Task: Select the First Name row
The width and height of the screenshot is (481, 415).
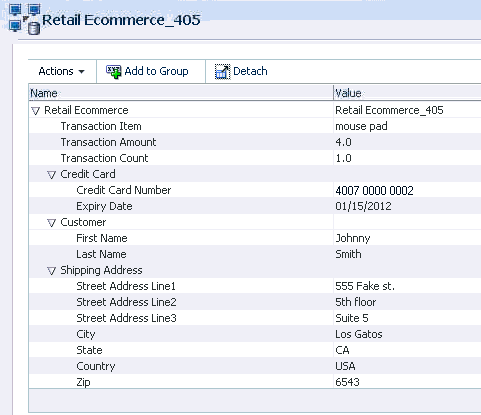Action: pos(255,238)
